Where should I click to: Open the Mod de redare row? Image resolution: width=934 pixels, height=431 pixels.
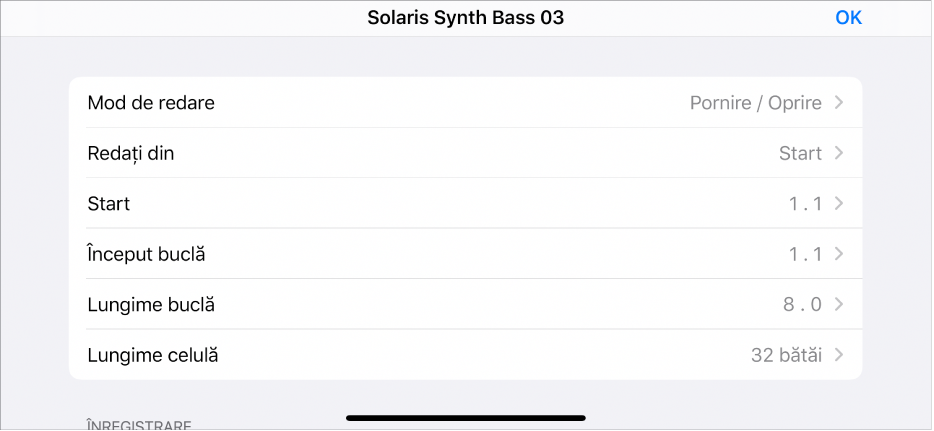tap(465, 102)
